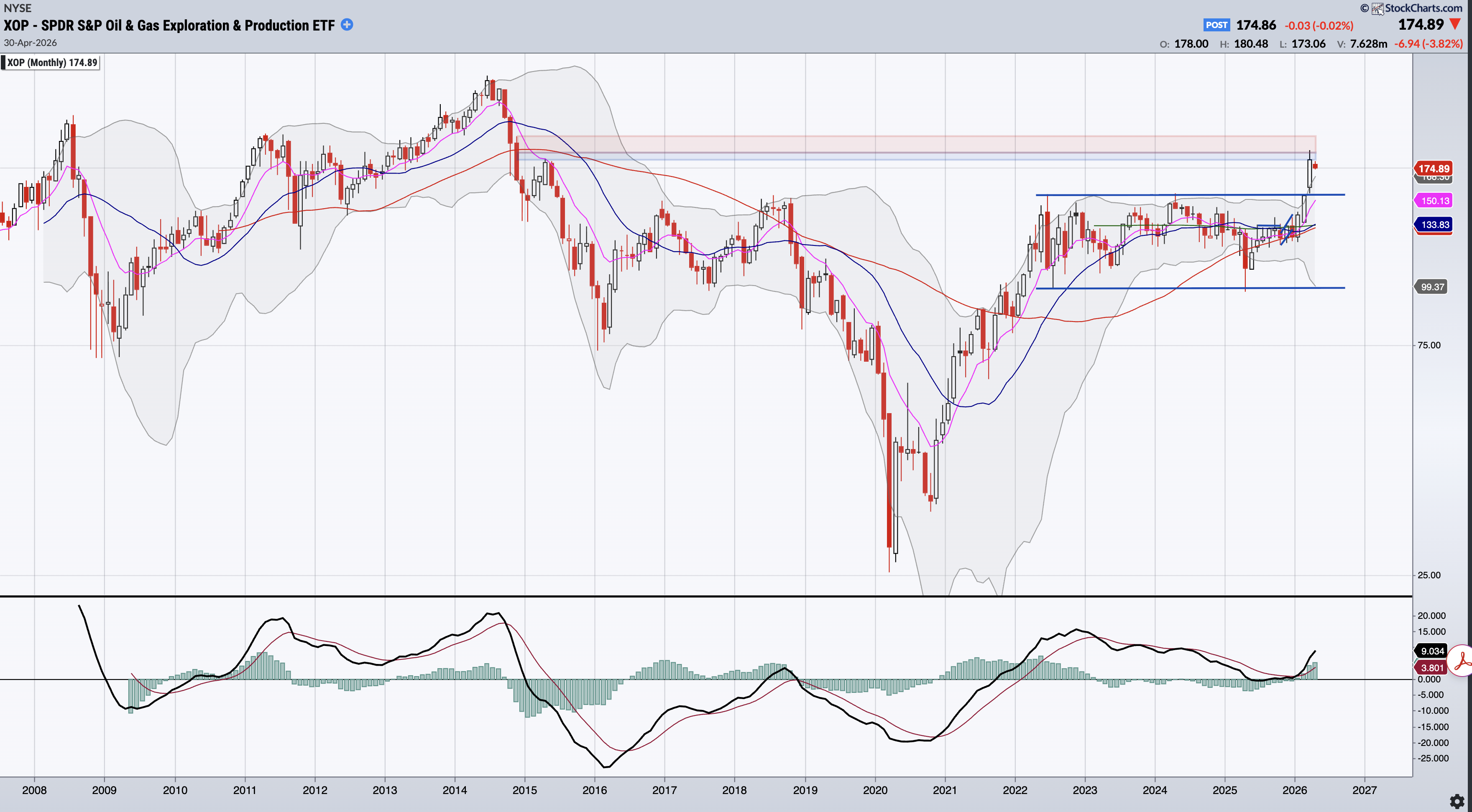1472x812 pixels.
Task: Click the XOP ETF title text
Action: [x=169, y=25]
